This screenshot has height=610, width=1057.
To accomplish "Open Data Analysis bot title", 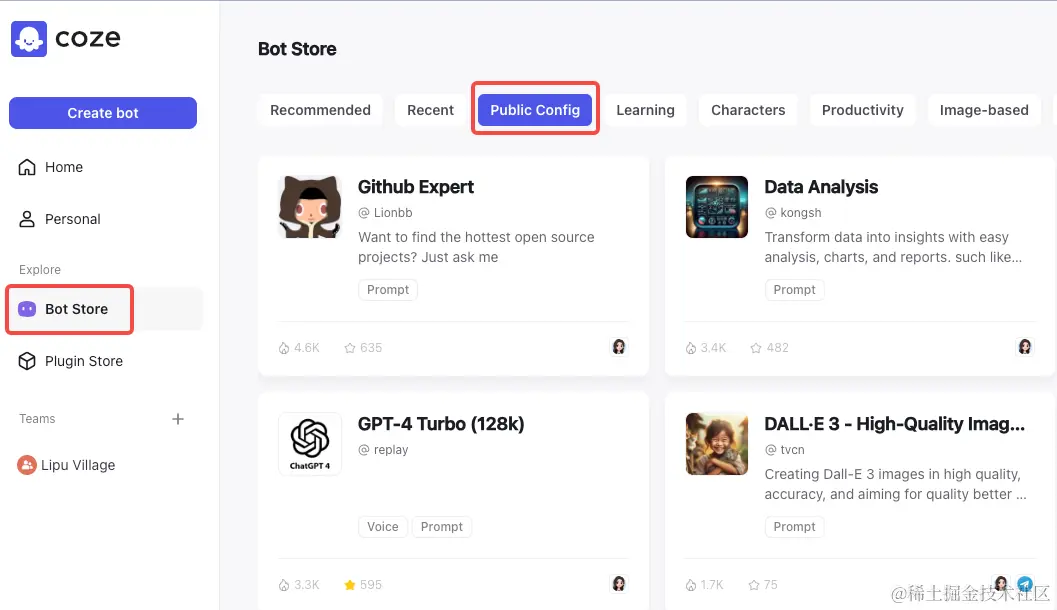I will click(x=821, y=187).
